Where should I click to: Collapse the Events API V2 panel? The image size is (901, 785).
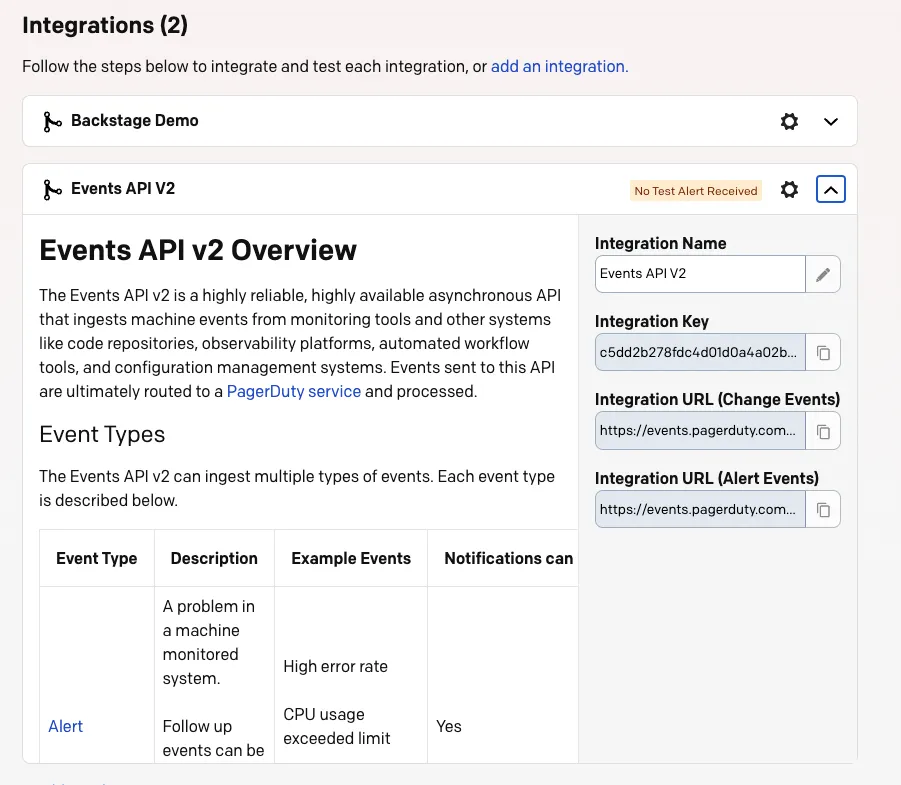pos(830,189)
